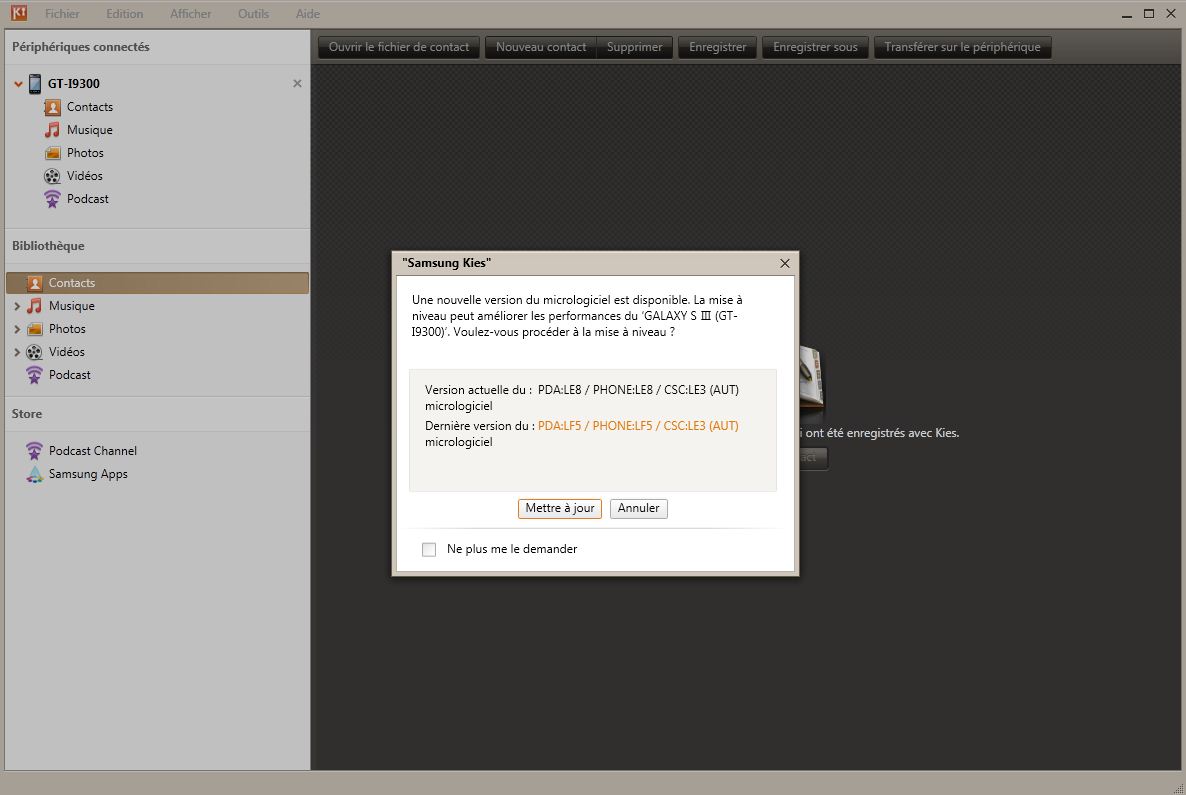Expand the Bibliothèque Musique node

pyautogui.click(x=17, y=306)
